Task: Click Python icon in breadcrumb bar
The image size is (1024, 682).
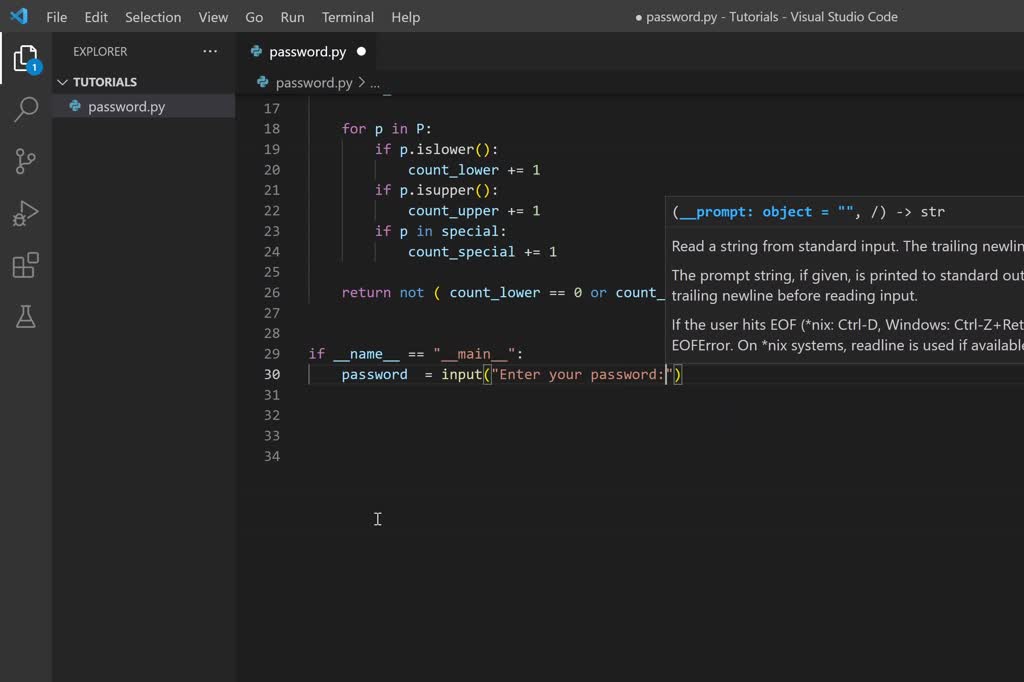Action: click(x=263, y=82)
